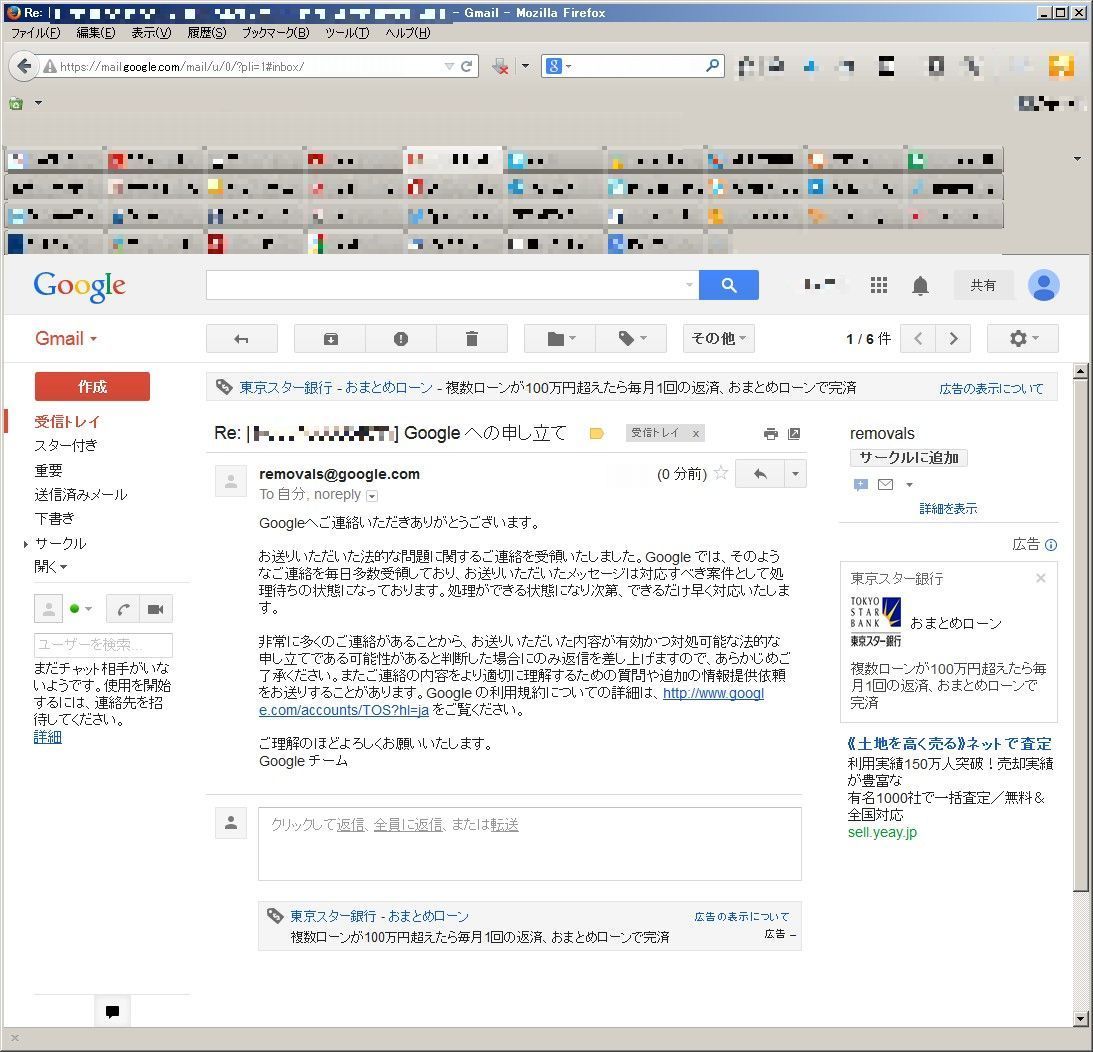The image size is (1093, 1052).
Task: Open the move-to folder dropdown
Action: [560, 339]
